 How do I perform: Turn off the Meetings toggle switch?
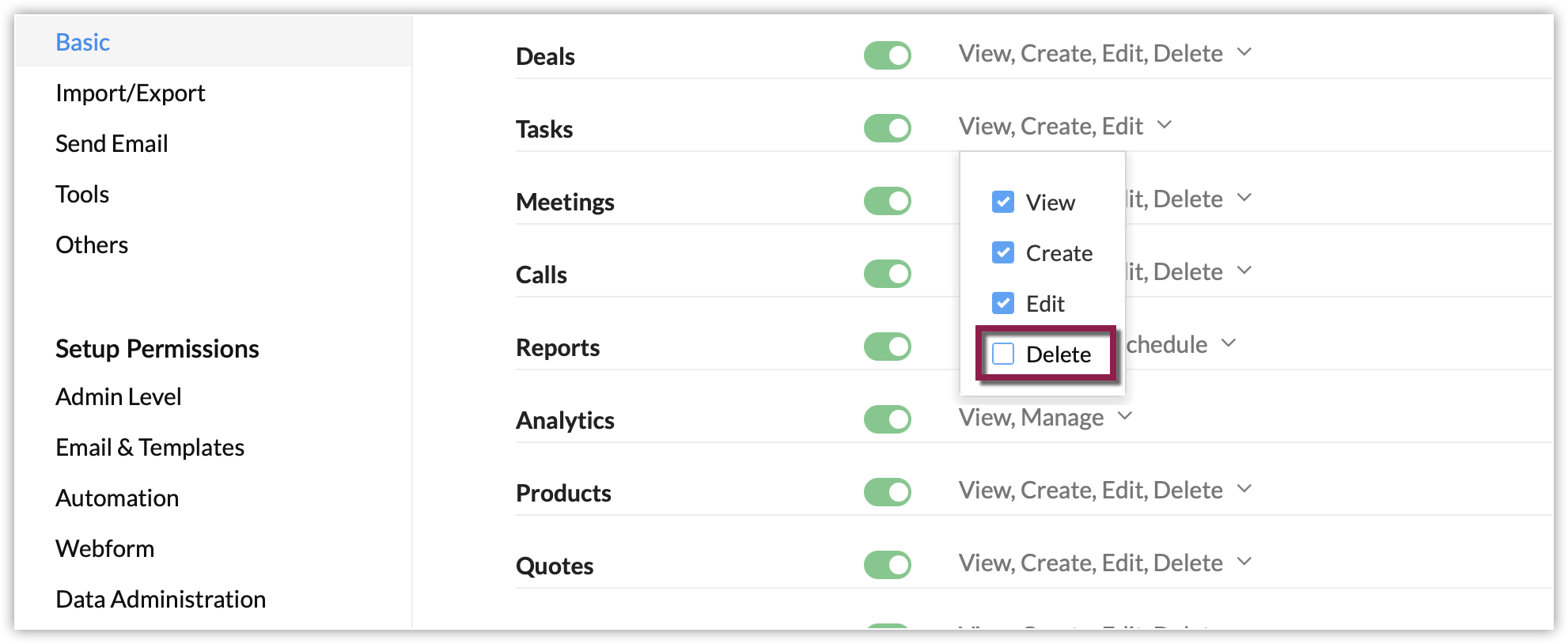pyautogui.click(x=887, y=201)
